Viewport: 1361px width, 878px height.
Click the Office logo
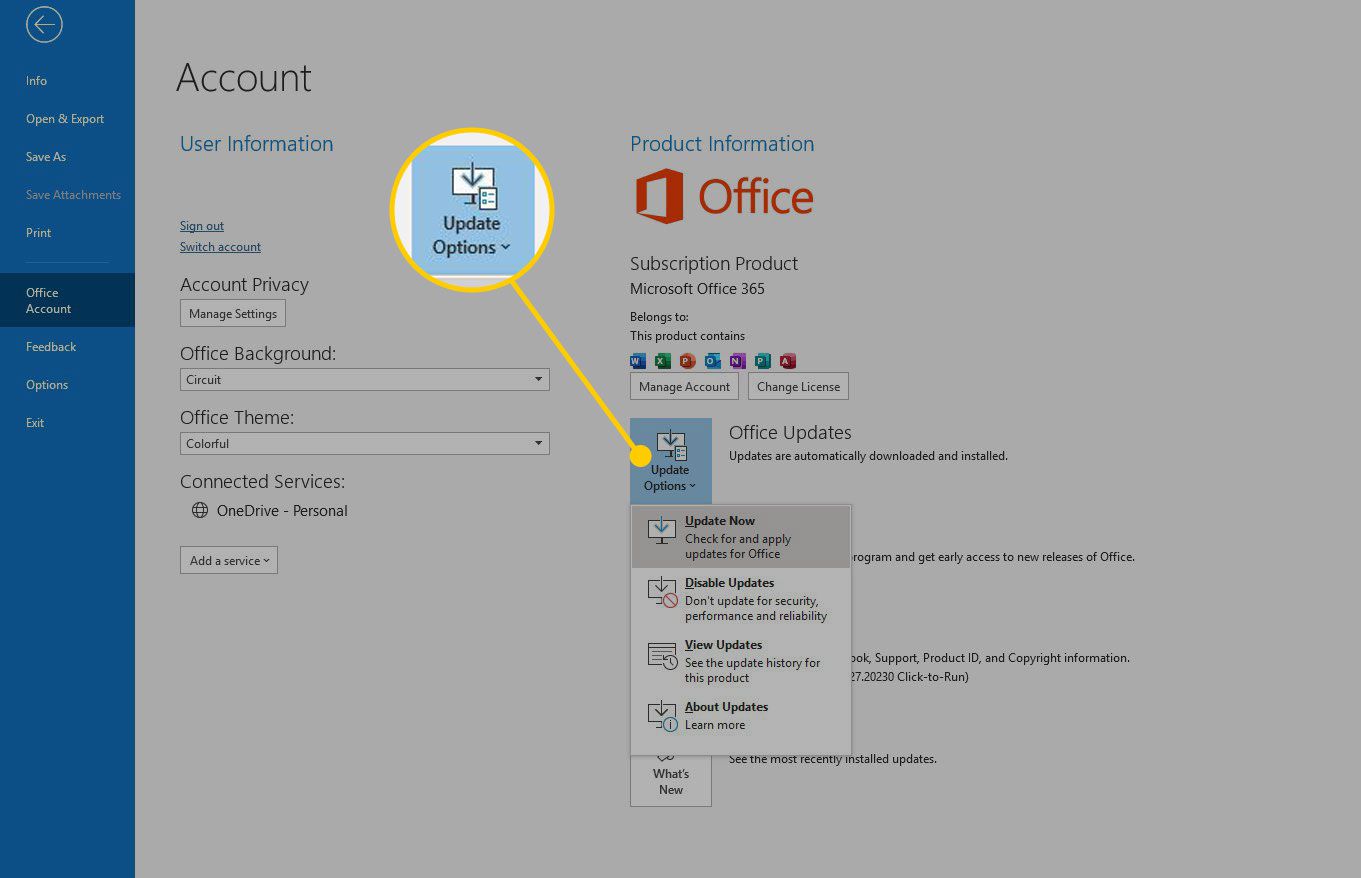[725, 196]
